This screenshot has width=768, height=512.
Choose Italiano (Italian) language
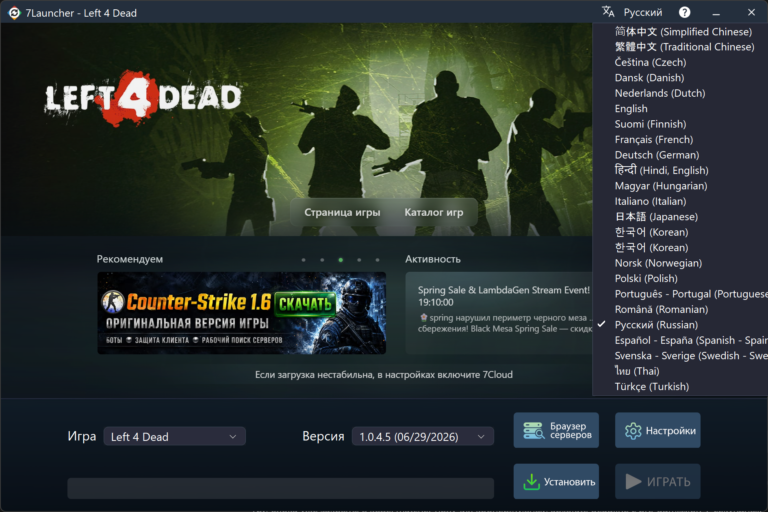[650, 201]
